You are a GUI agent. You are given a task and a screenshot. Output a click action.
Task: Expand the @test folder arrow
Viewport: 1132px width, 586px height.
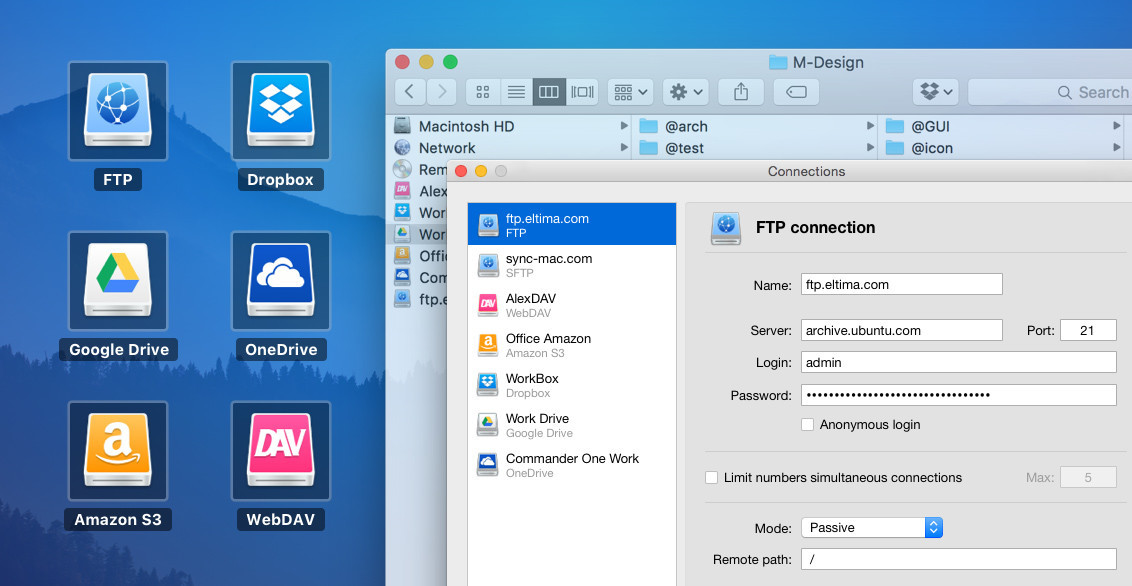(870, 147)
